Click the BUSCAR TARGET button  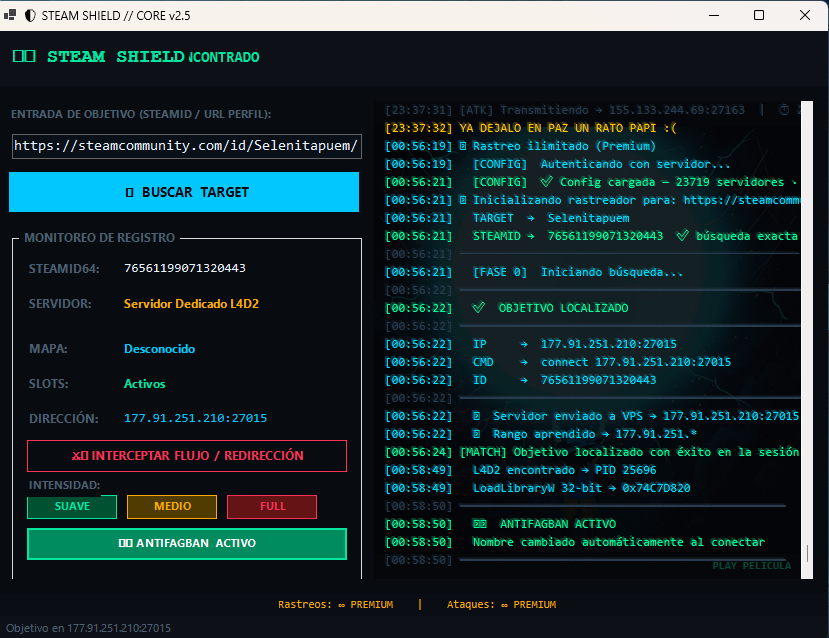click(184, 192)
